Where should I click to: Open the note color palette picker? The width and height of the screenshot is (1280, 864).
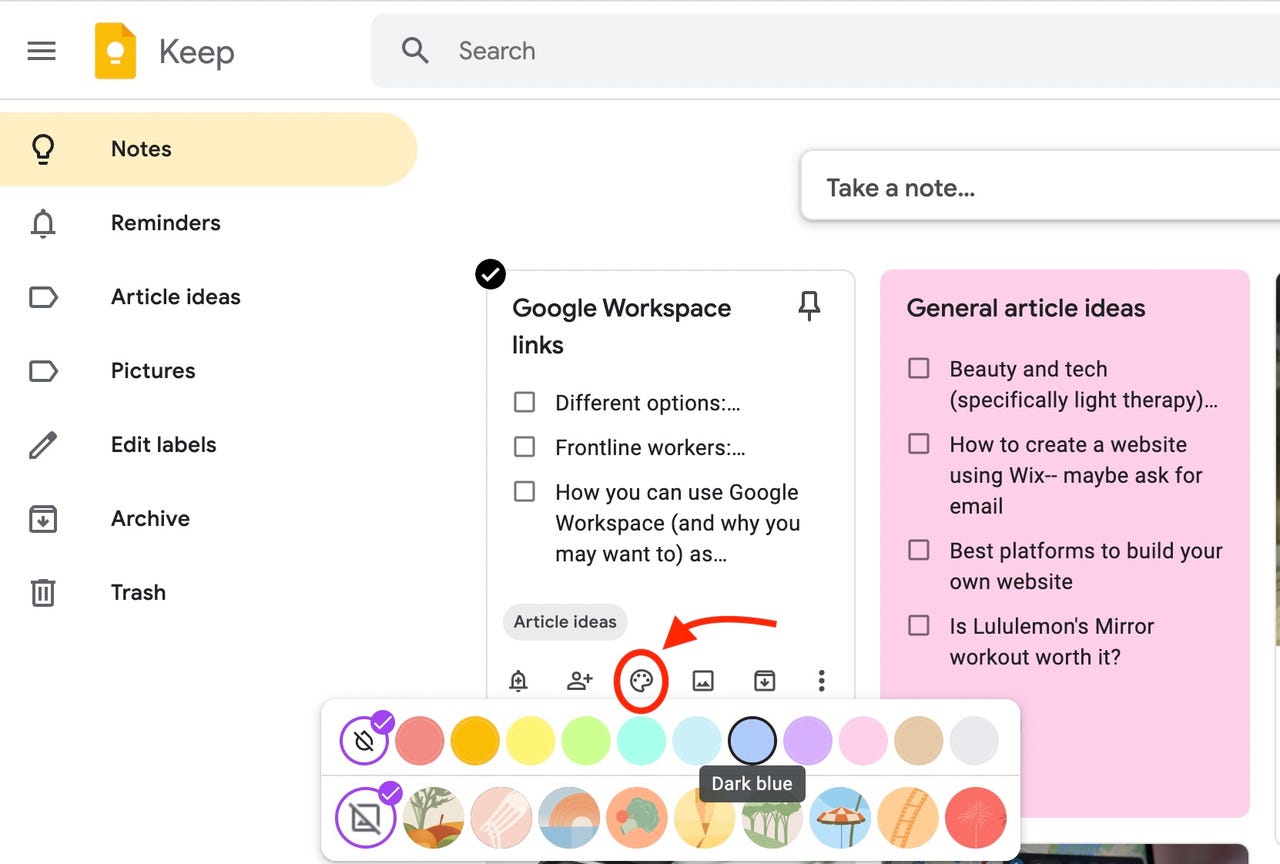point(640,680)
